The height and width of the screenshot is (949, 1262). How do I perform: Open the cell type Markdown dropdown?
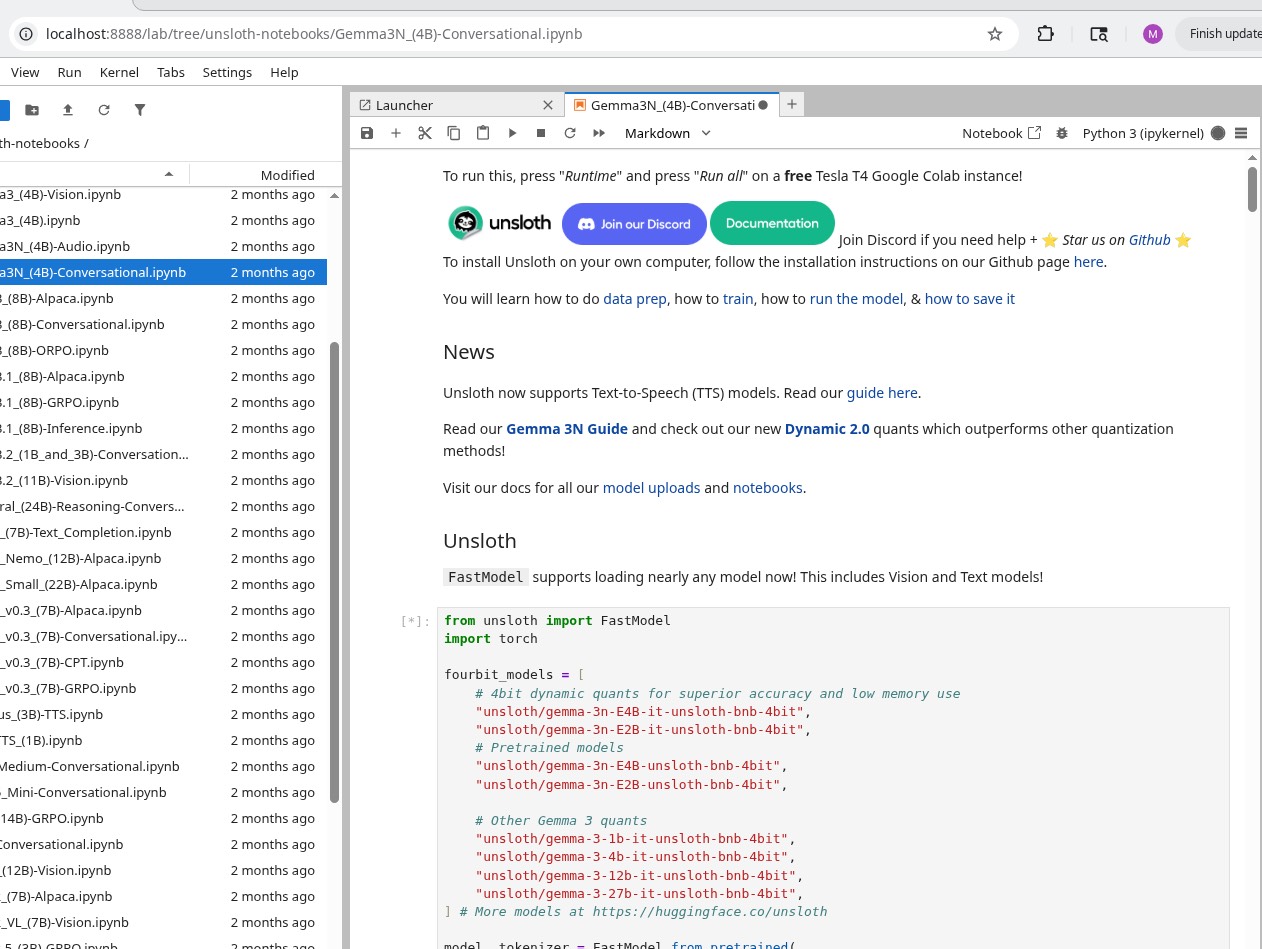click(x=667, y=133)
